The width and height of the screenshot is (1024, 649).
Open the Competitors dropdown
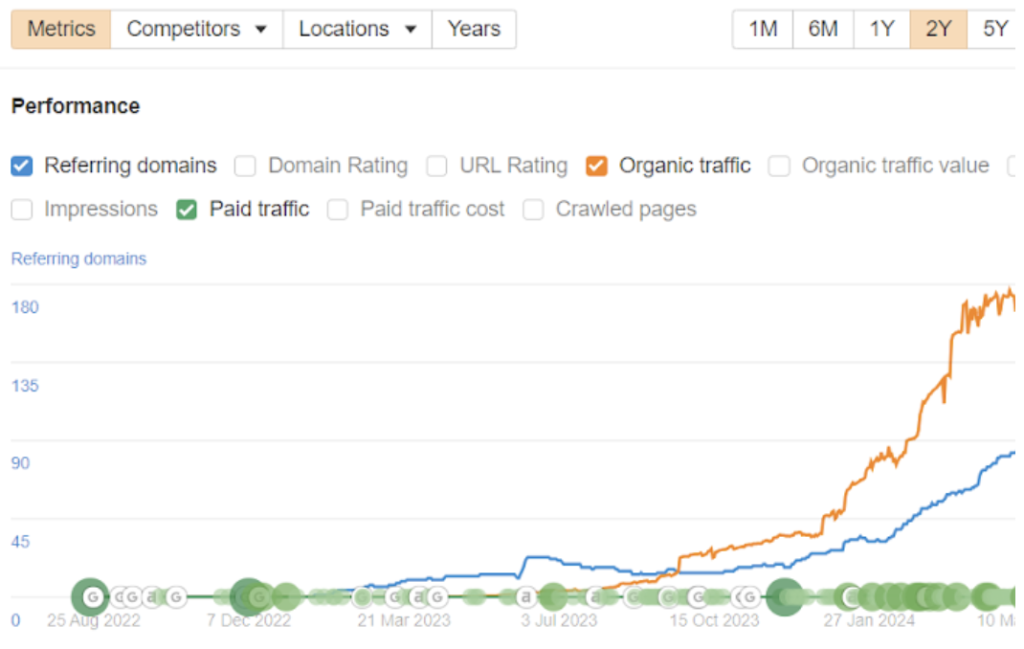(x=196, y=30)
